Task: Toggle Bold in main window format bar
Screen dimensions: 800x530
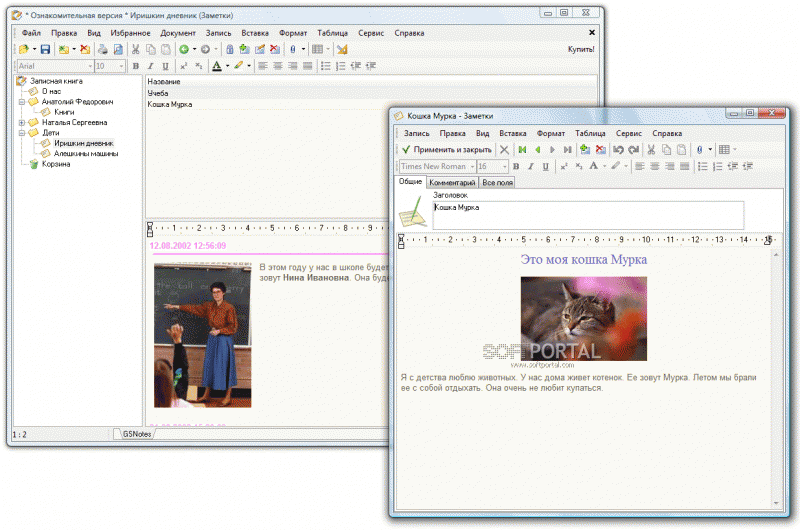Action: tap(136, 66)
